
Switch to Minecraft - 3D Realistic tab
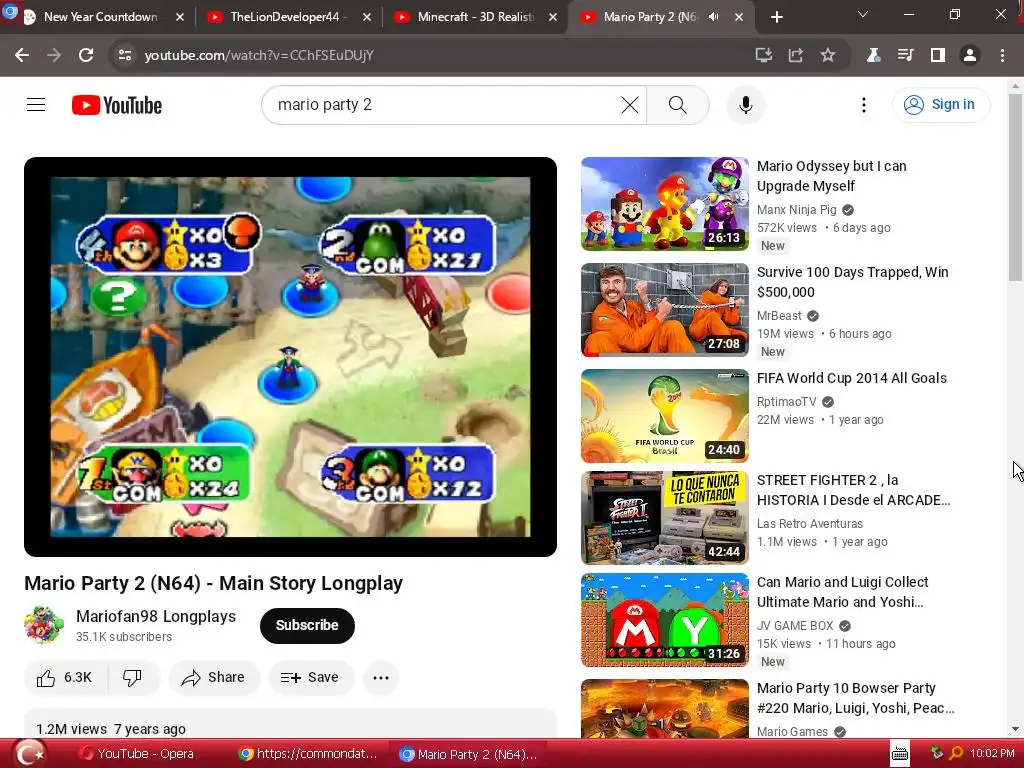point(474,17)
